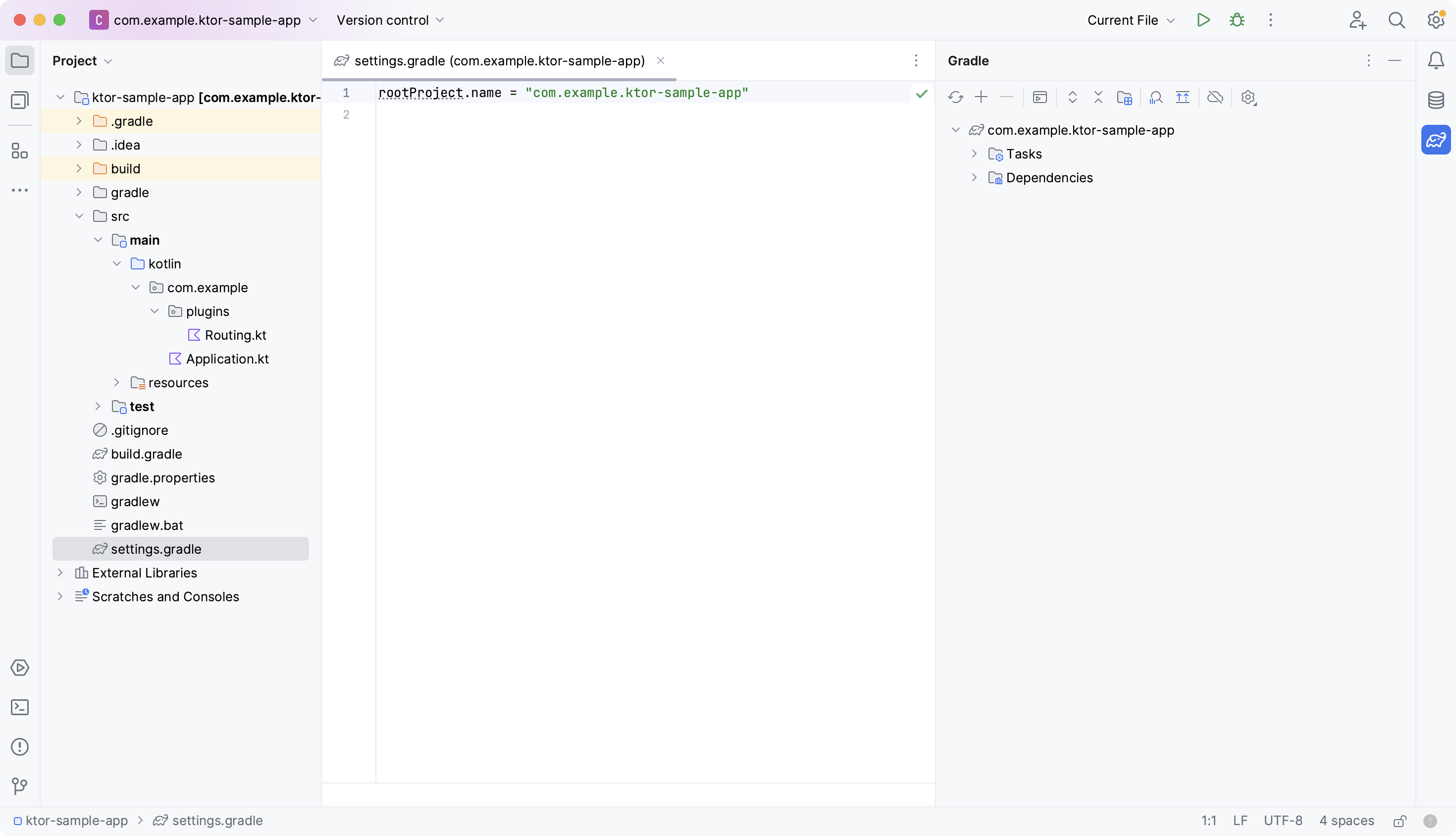Collapse all nodes in the Gradle tree
Screen dimensions: 1456x836
(1098, 97)
